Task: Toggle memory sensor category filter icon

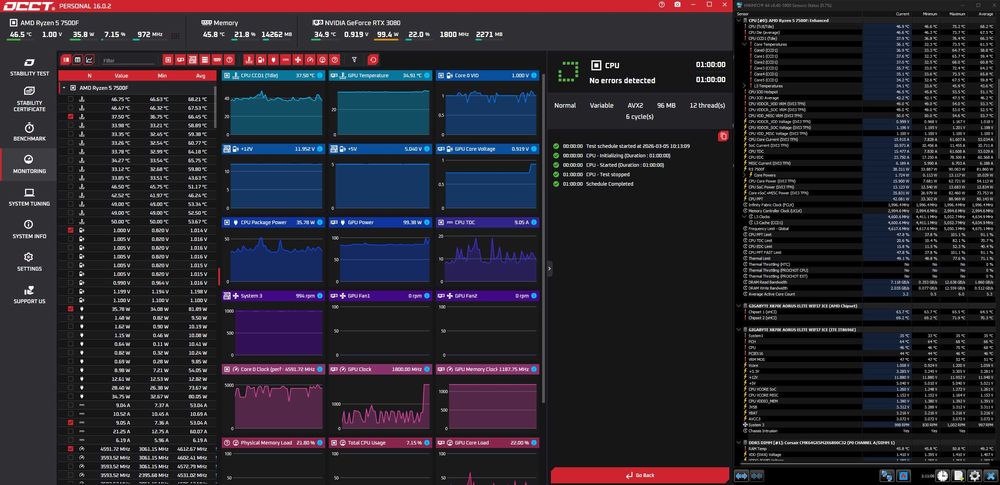Action: (x=217, y=59)
